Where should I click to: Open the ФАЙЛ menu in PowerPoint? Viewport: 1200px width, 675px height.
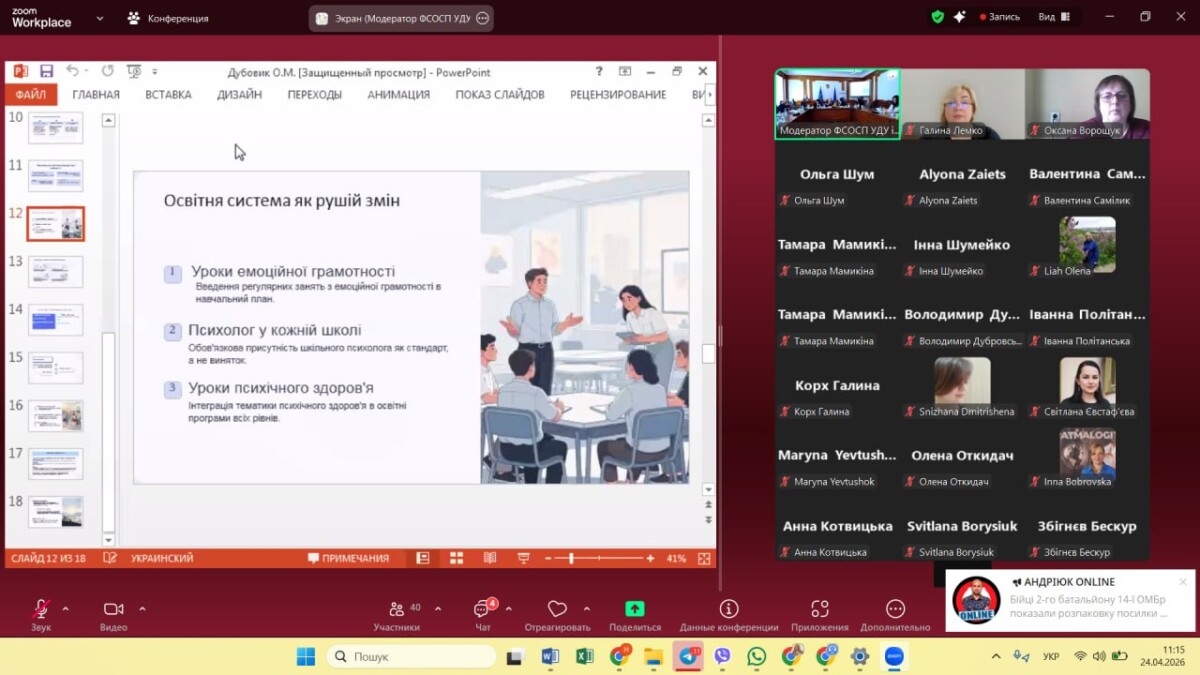(x=31, y=95)
